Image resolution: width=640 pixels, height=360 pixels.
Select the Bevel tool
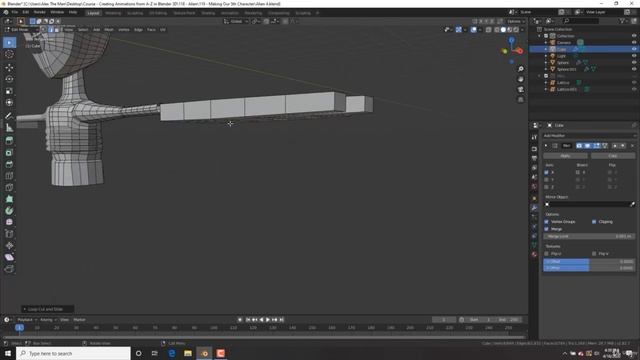tap(9, 164)
